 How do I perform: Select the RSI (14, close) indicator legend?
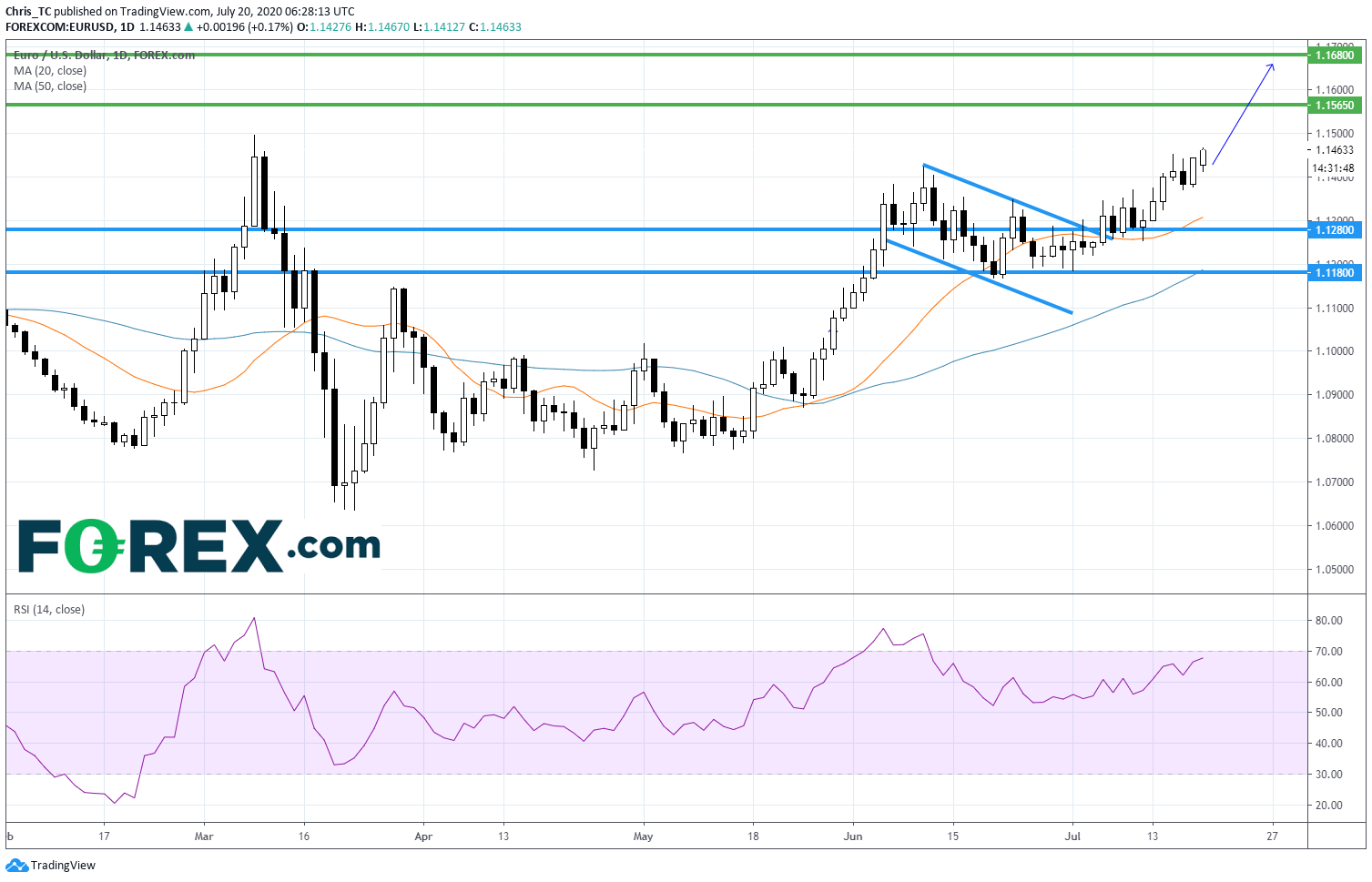point(49,610)
